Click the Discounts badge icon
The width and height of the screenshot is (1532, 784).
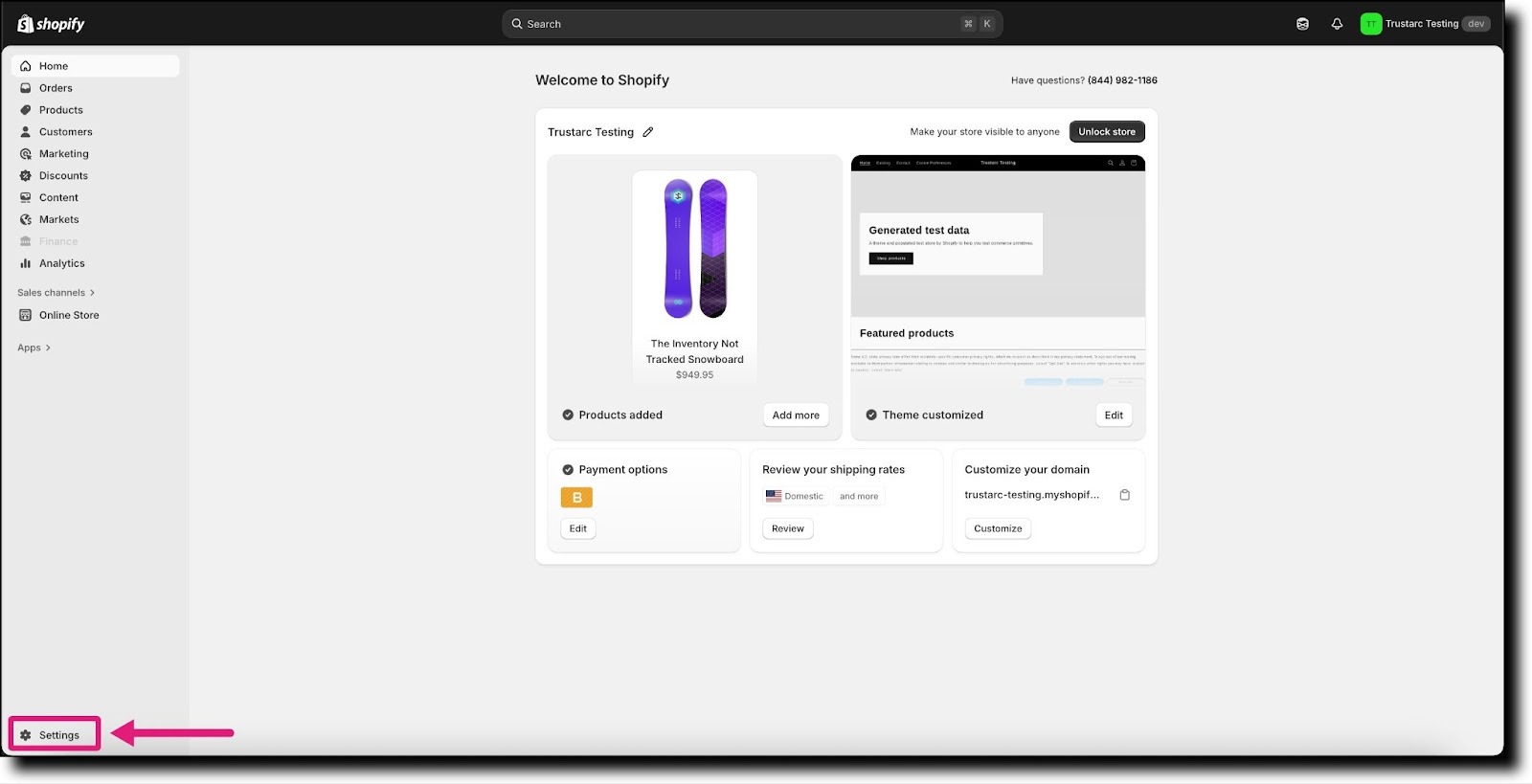point(26,176)
